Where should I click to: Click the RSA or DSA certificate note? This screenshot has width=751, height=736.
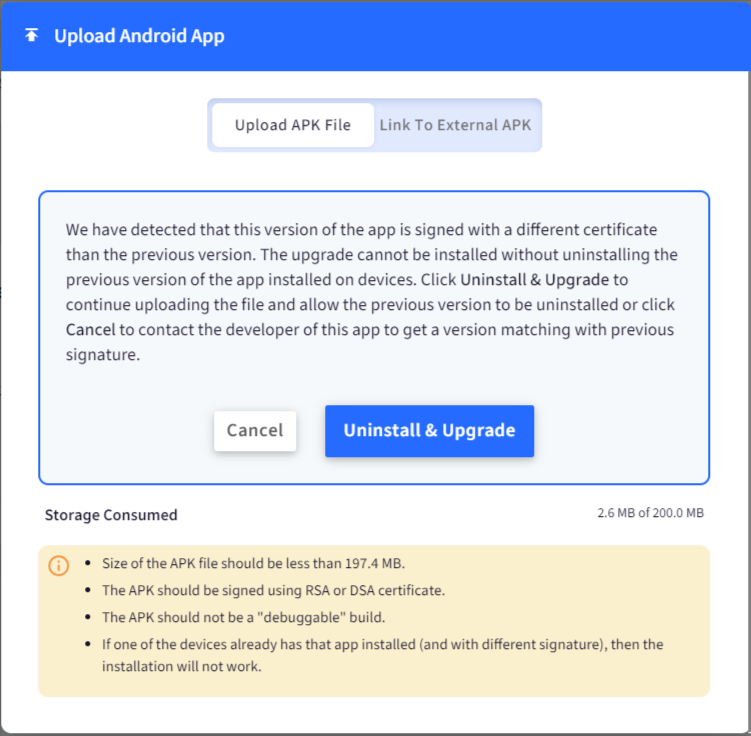tap(273, 590)
